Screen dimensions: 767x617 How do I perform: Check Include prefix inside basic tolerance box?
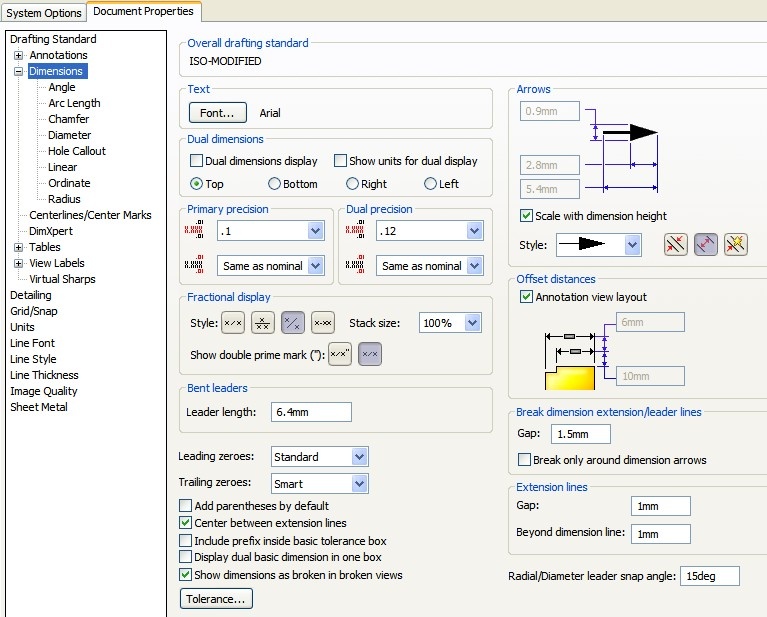click(185, 540)
